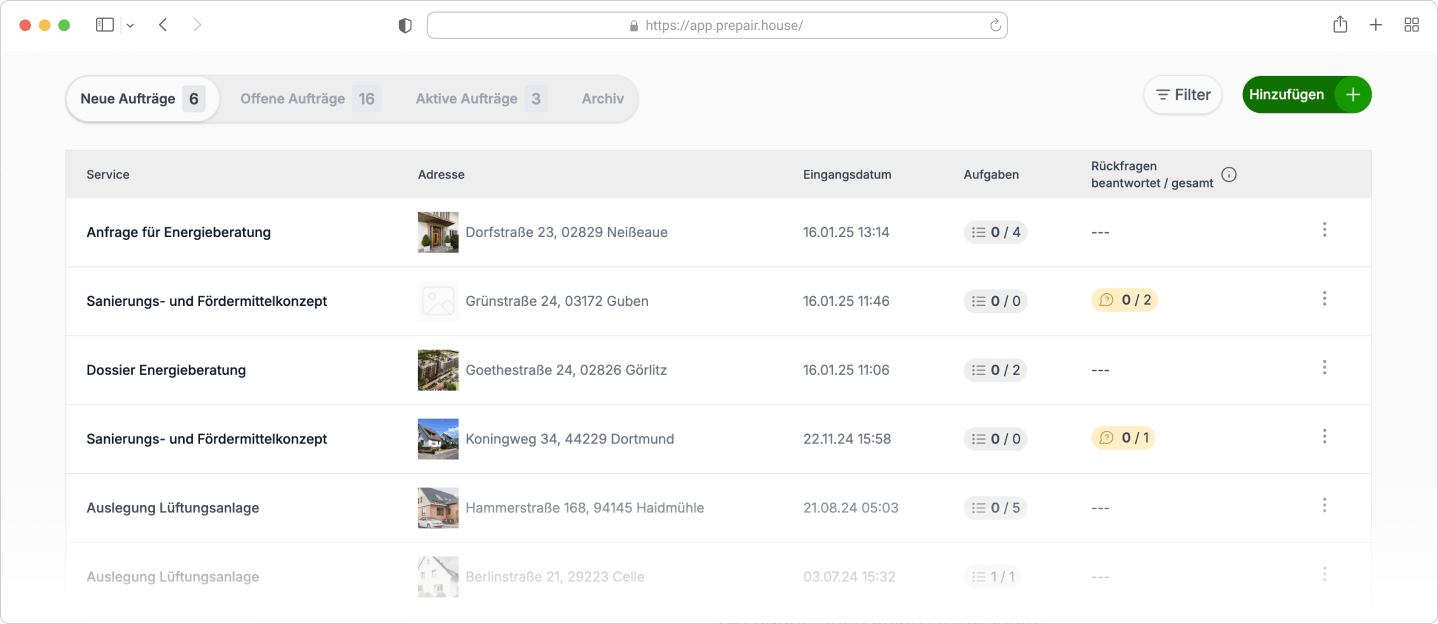Click the 0 / 2 Rückfragen badge
1438x624 pixels.
1125,299
